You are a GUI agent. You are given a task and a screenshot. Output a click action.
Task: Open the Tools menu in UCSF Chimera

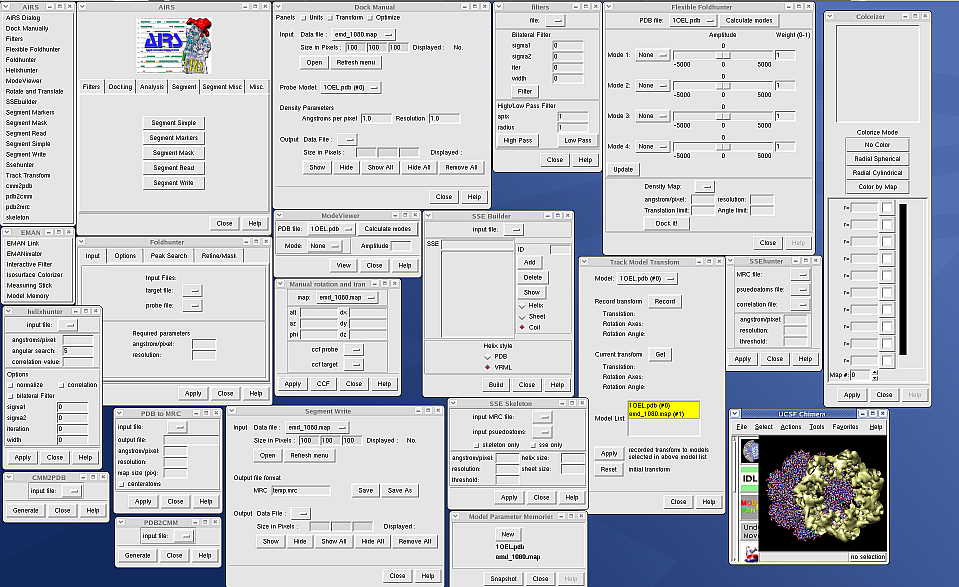click(817, 427)
